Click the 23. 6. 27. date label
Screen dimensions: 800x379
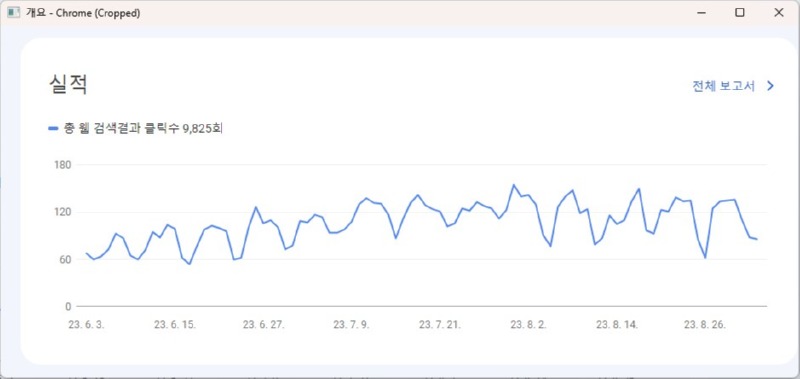pyautogui.click(x=263, y=325)
